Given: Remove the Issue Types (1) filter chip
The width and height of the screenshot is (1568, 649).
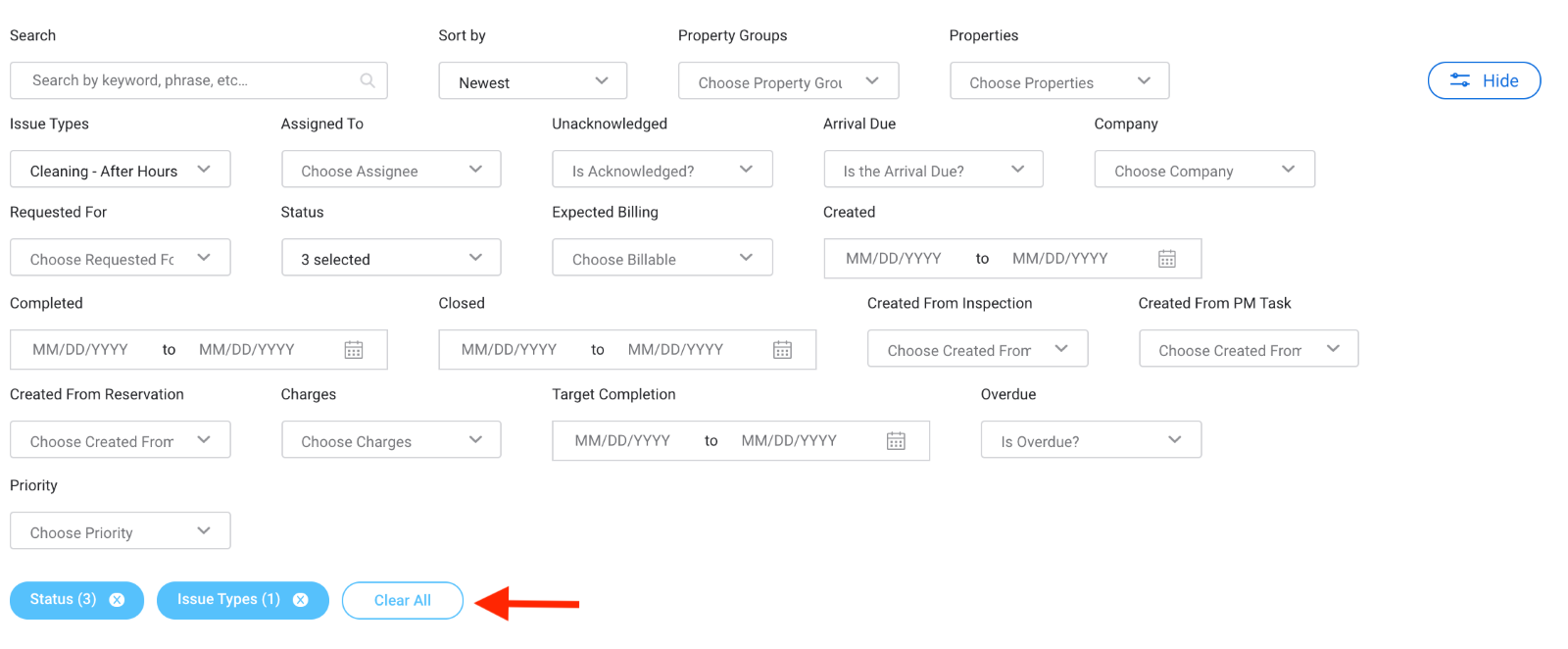Looking at the screenshot, I should tap(301, 600).
